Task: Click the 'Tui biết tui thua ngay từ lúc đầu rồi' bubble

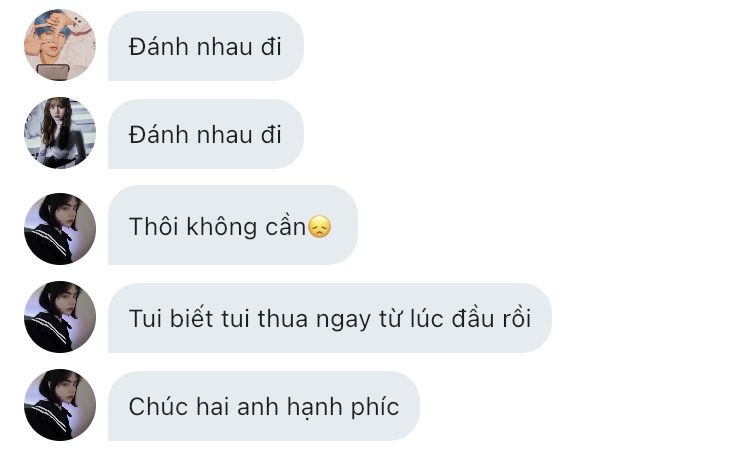Action: (x=330, y=318)
